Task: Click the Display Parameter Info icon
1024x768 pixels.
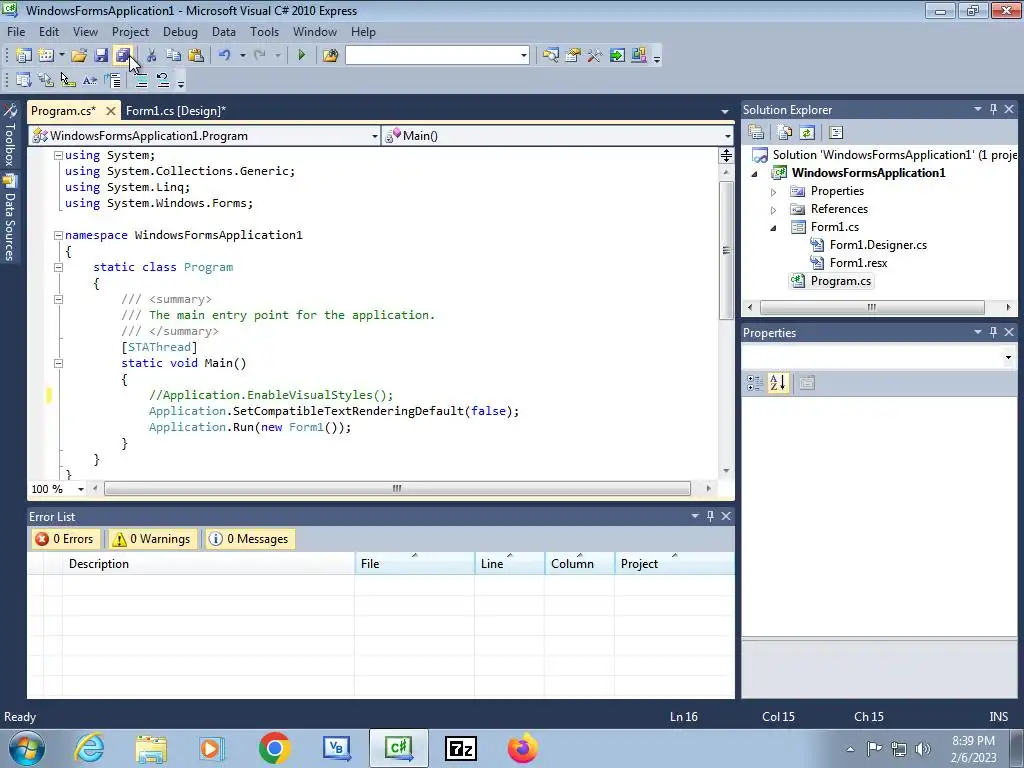Action: [x=46, y=80]
